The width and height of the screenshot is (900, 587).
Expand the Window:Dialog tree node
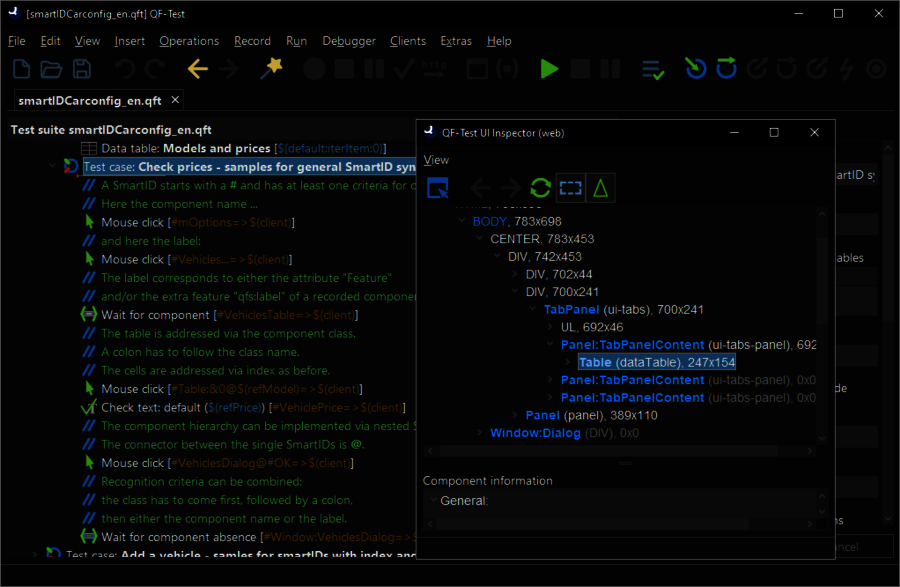coord(478,433)
